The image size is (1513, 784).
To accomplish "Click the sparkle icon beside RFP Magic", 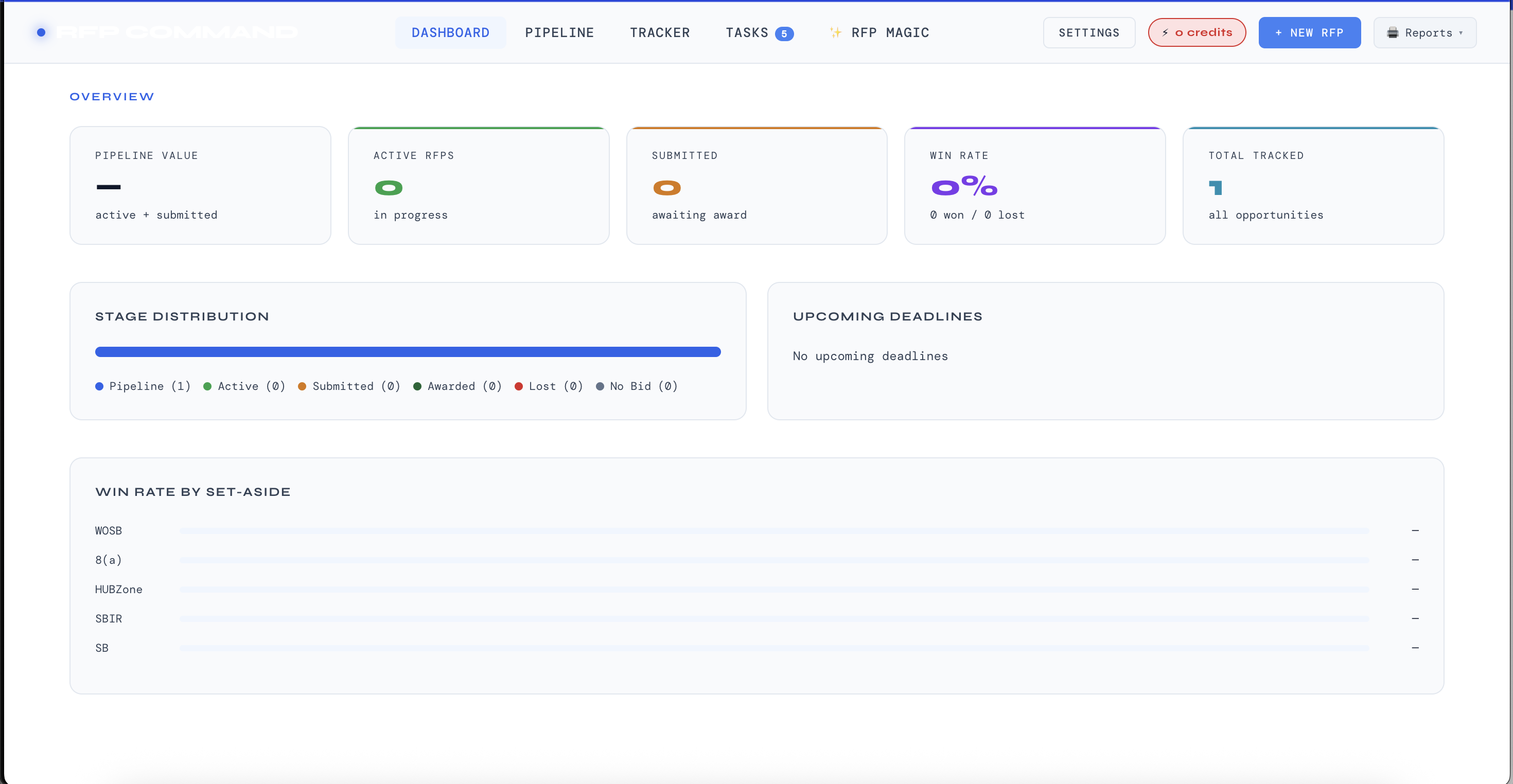I will tap(835, 32).
